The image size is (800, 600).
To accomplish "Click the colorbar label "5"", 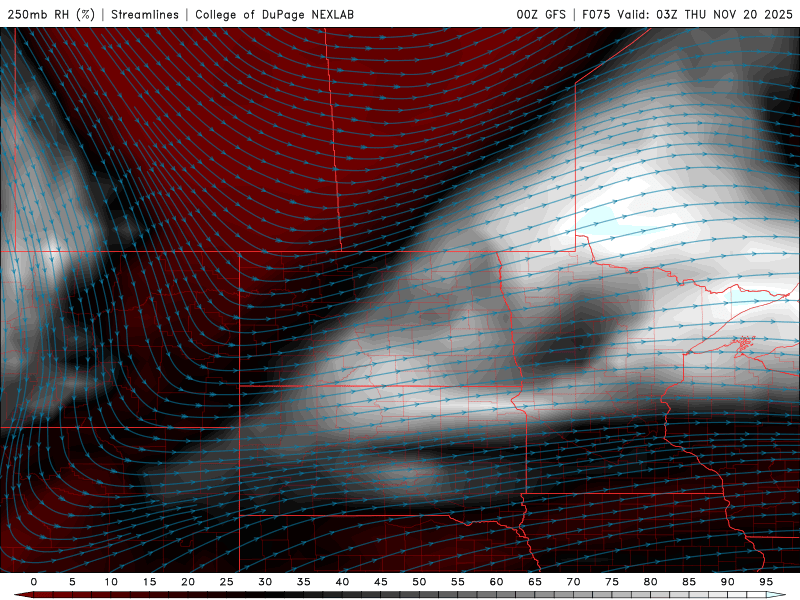I will (72, 582).
